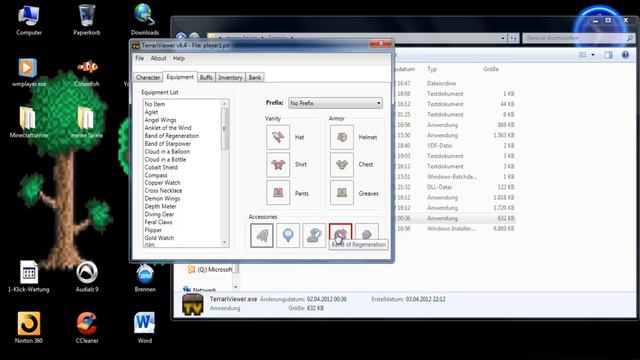Sort Explorer files by Größe column
This screenshot has height=360, width=640.
(x=491, y=69)
